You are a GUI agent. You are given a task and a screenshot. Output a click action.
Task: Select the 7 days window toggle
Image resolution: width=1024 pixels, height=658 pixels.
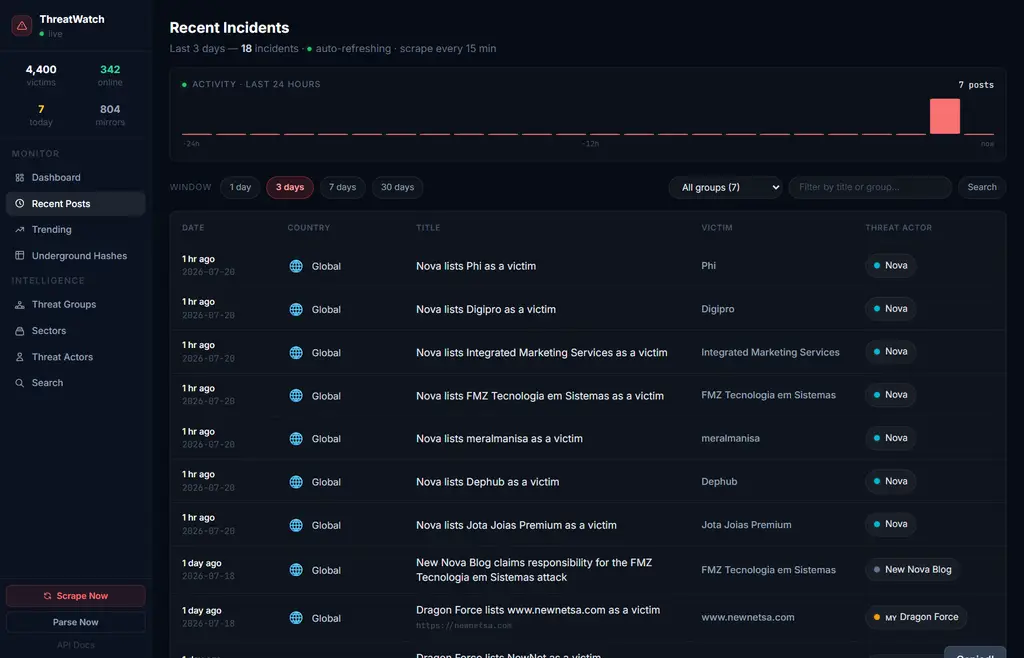342,187
